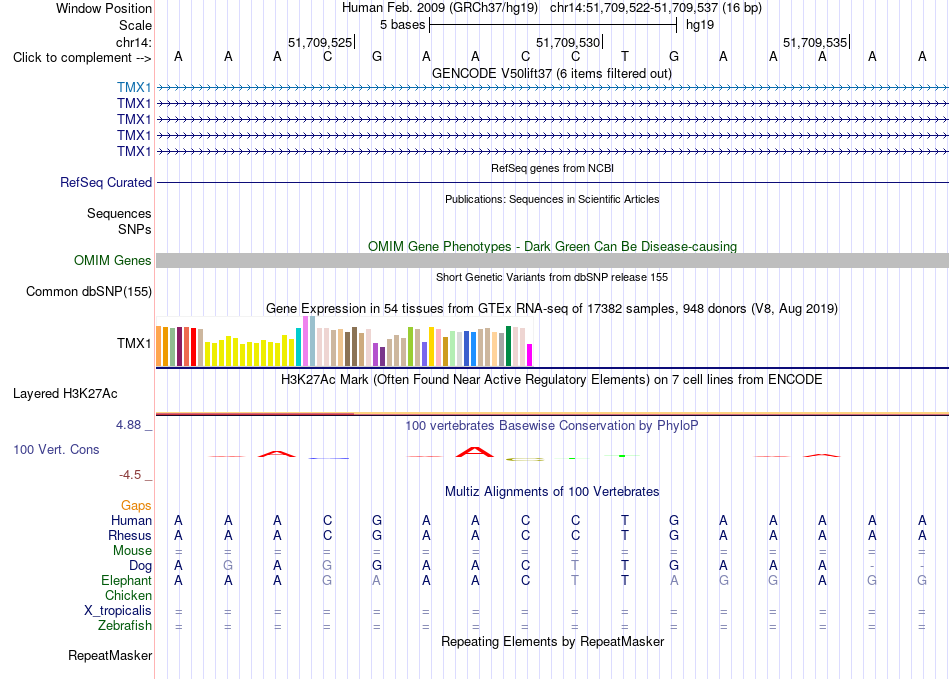This screenshot has width=950, height=679.
Task: Click the Scale label
Action: [135, 25]
